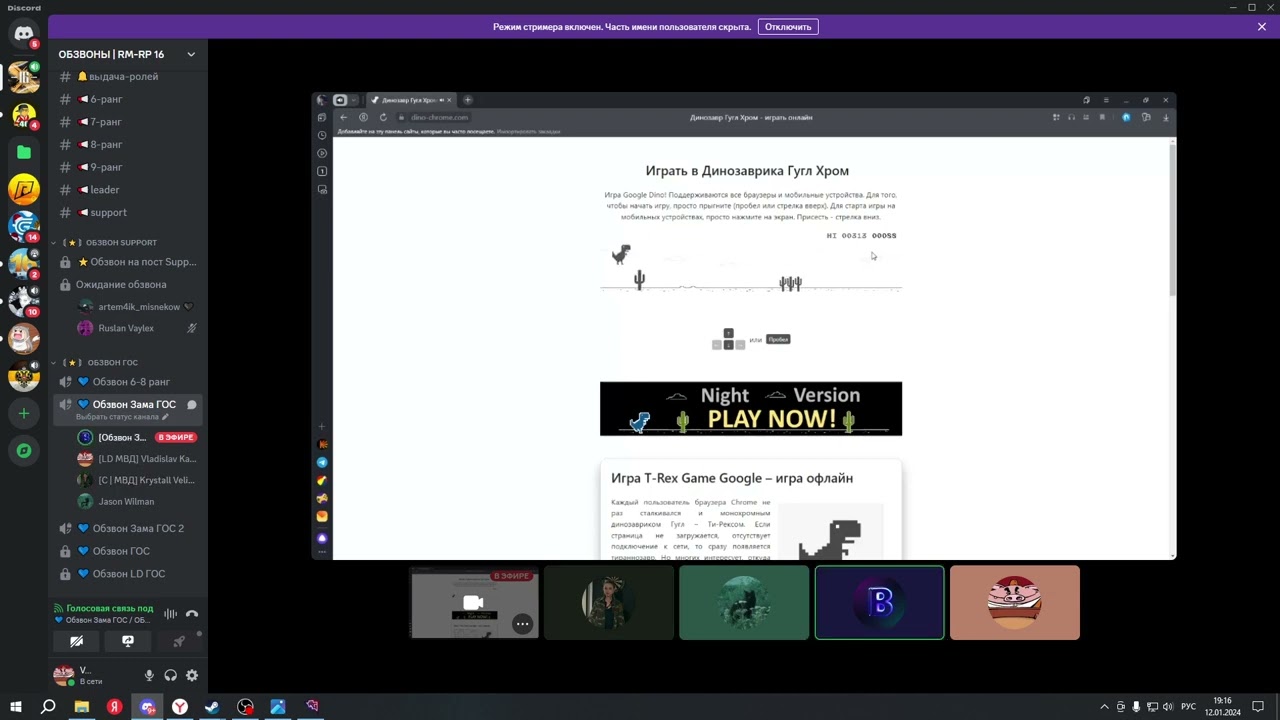Open Discord direct messages home
Screen dimensions: 1280x720
[x=24, y=34]
